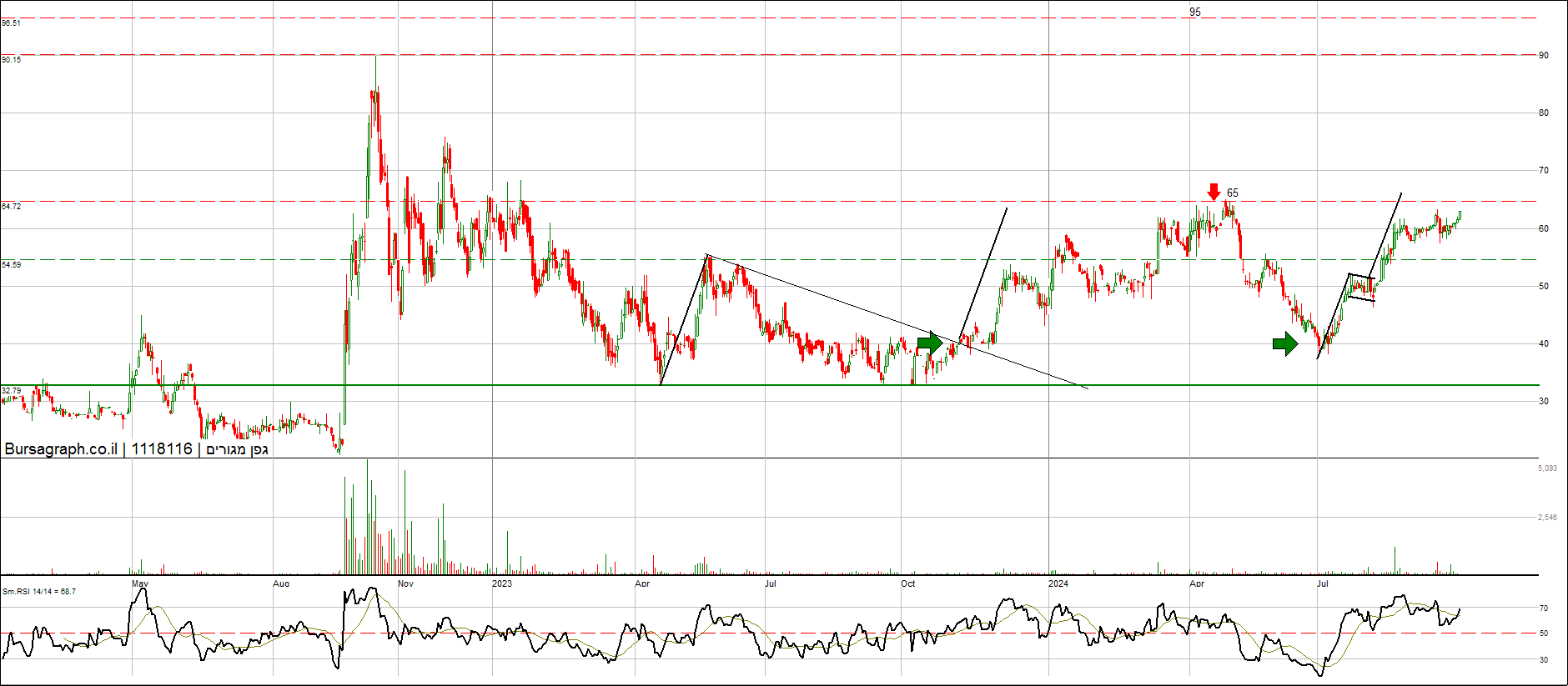The image size is (1568, 686).
Task: Click the 64.72 level label on left
Action: pyautogui.click(x=12, y=206)
